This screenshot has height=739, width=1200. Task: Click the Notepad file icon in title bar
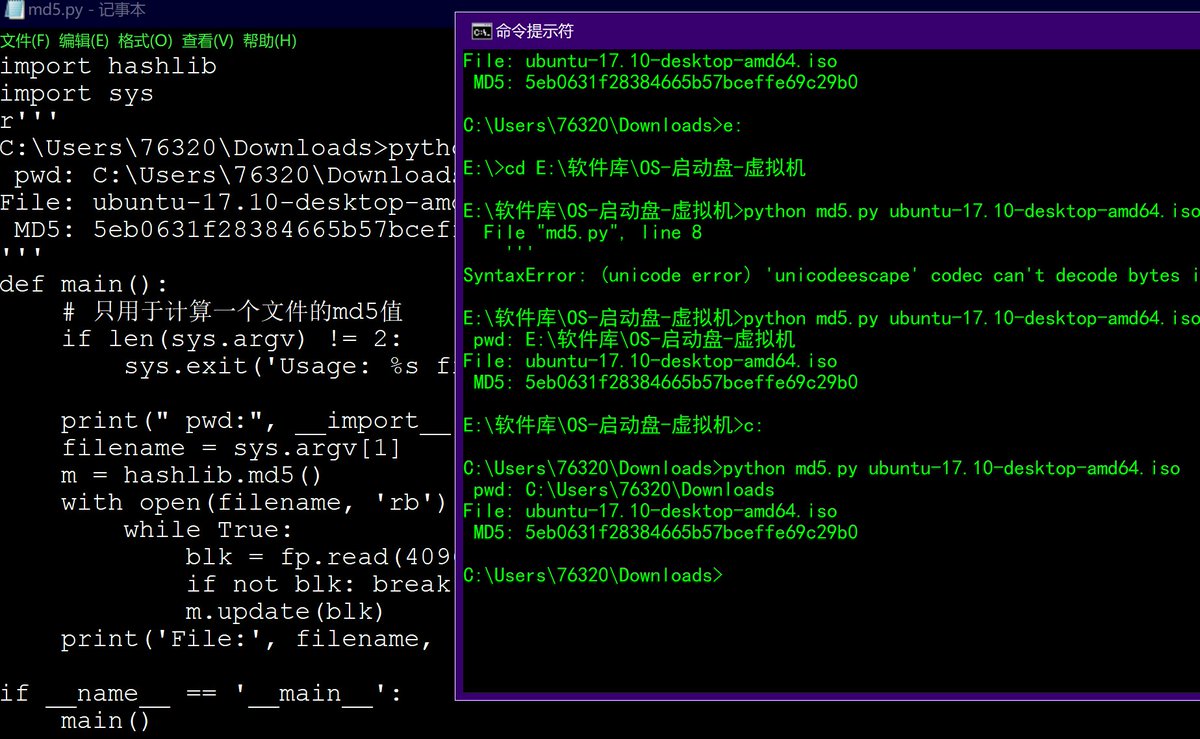pyautogui.click(x=16, y=10)
